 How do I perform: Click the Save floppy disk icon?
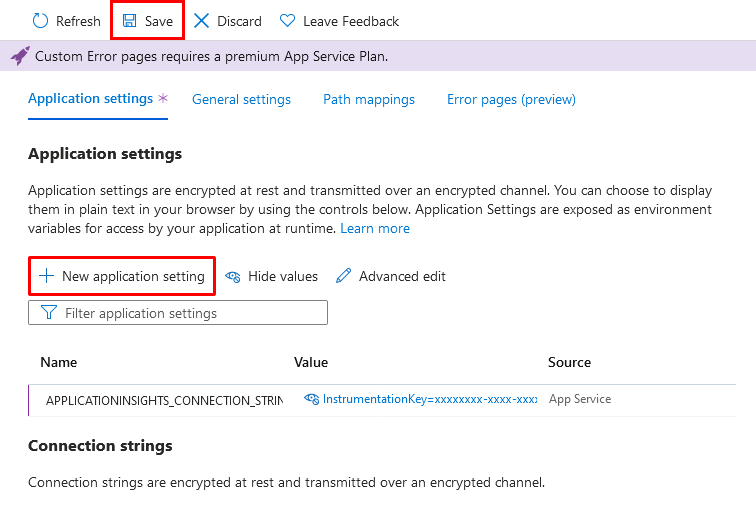tap(129, 21)
